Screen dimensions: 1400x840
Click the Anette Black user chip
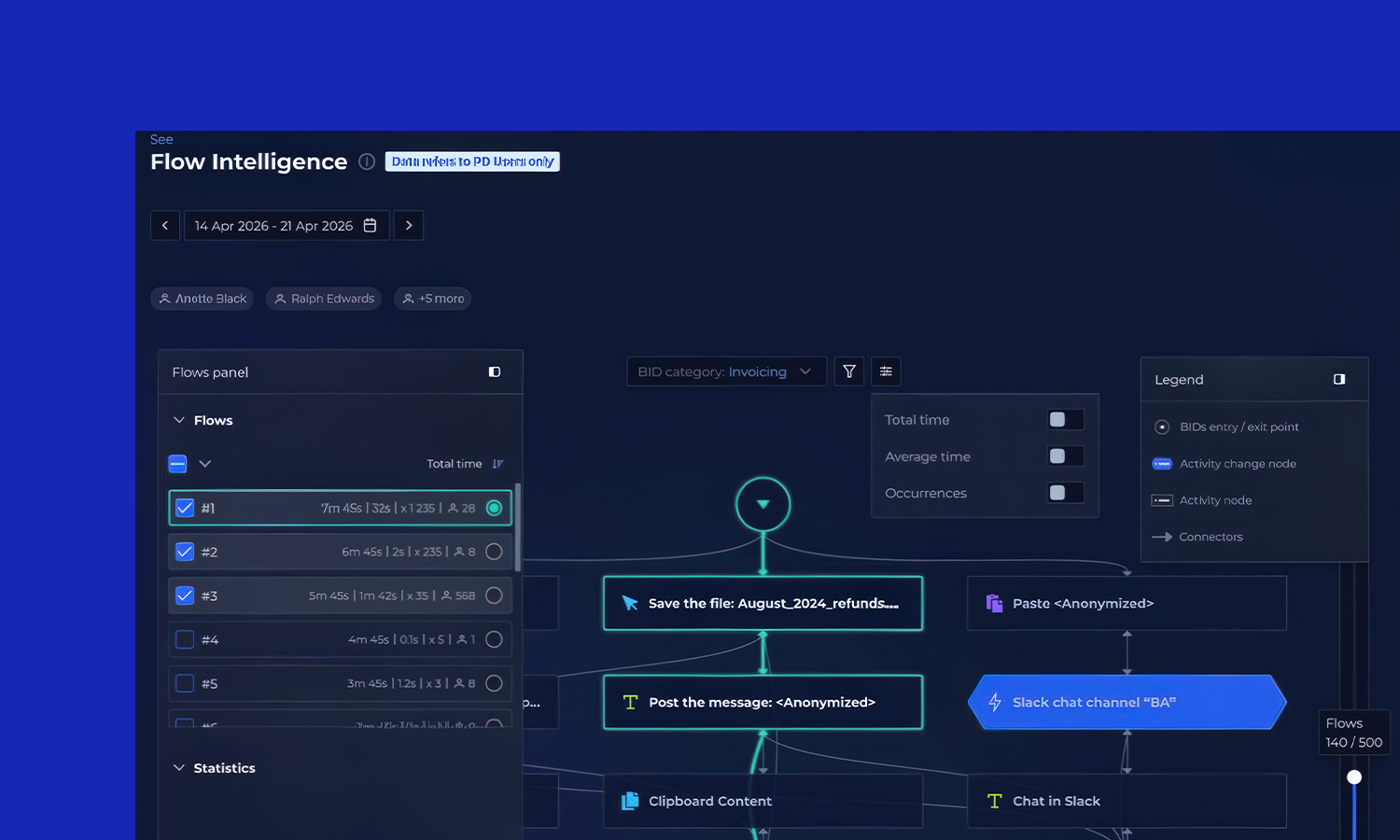(203, 299)
